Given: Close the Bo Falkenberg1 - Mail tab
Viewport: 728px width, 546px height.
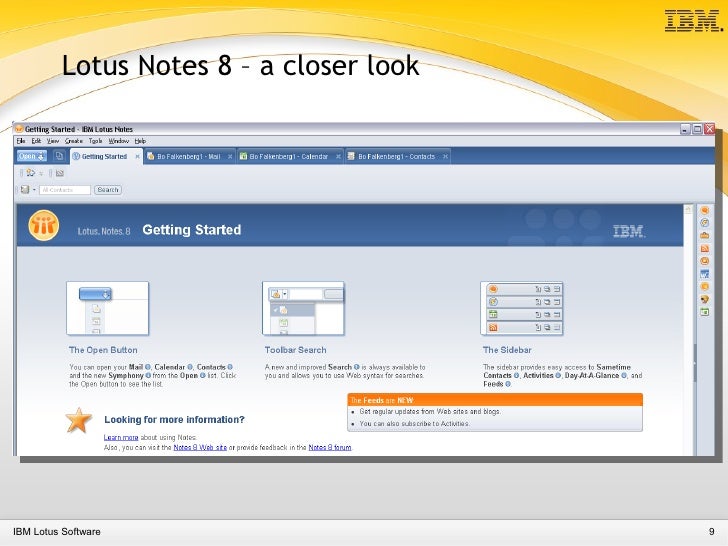Looking at the screenshot, I should [x=230, y=156].
